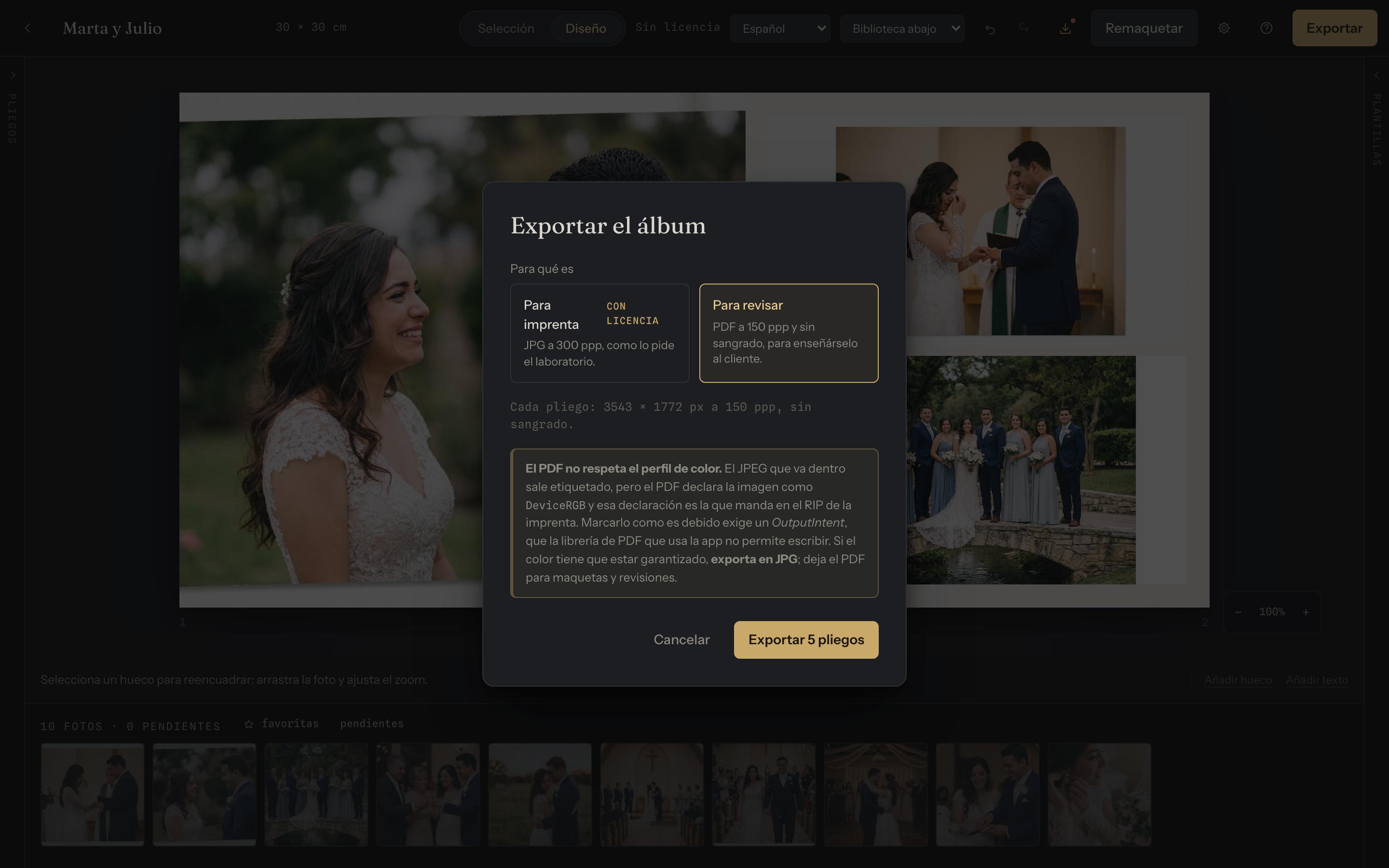Viewport: 1389px width, 868px height.
Task: Click the Añadir texto link
Action: pyautogui.click(x=1317, y=680)
